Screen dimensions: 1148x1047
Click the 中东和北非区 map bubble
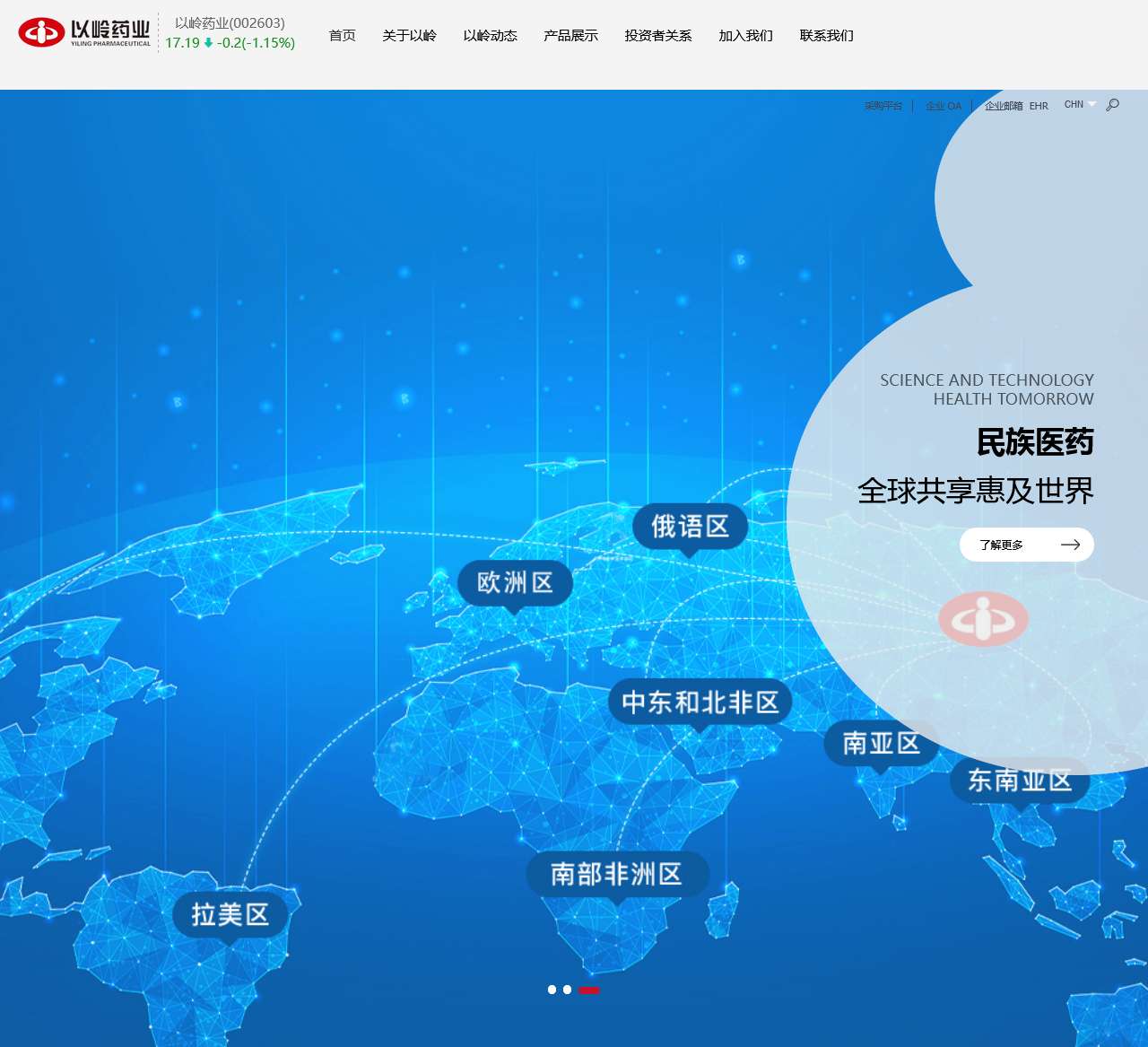[700, 702]
